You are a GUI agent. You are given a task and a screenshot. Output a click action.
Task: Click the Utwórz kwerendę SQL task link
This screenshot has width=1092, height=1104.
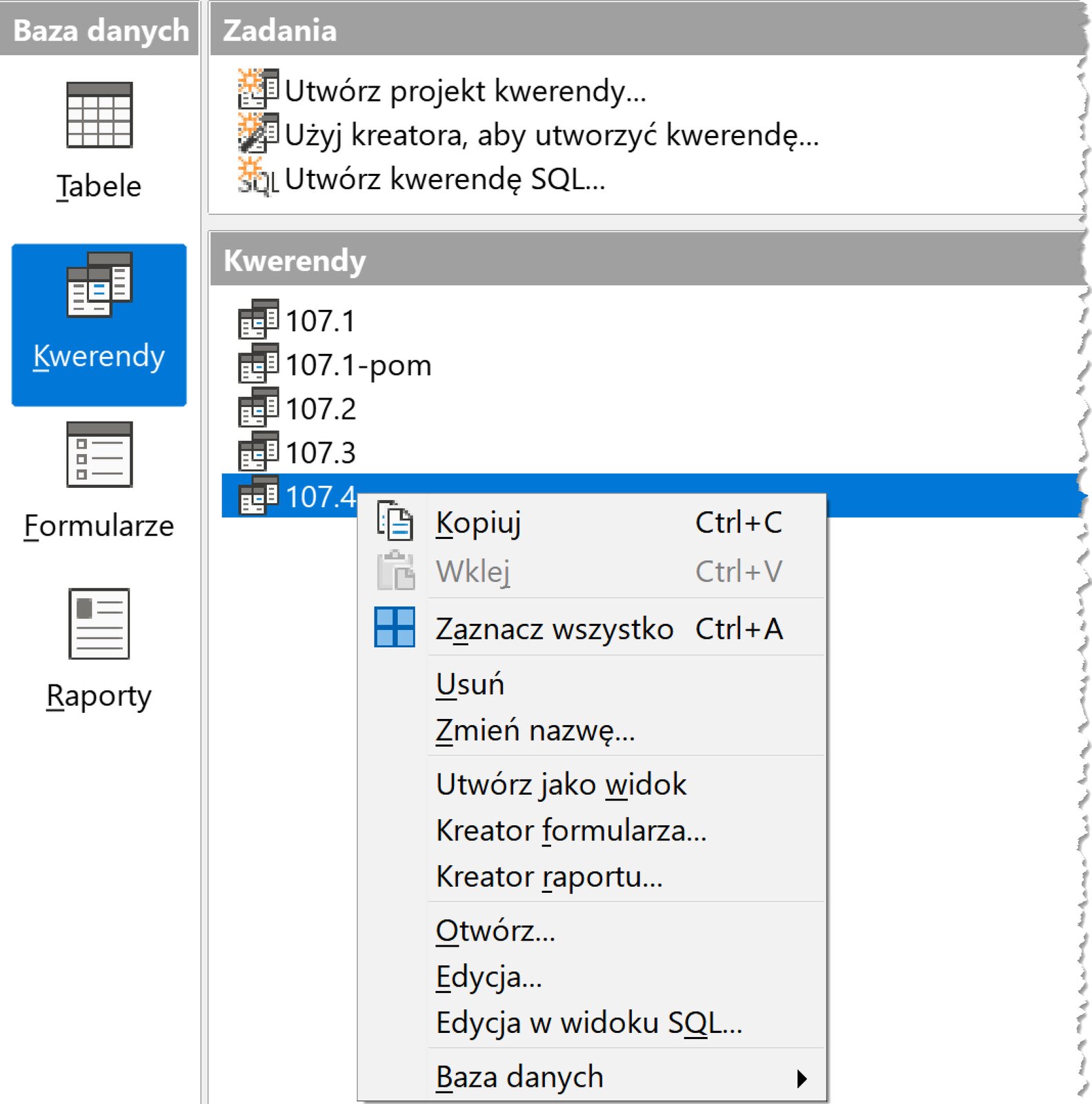click(x=444, y=179)
